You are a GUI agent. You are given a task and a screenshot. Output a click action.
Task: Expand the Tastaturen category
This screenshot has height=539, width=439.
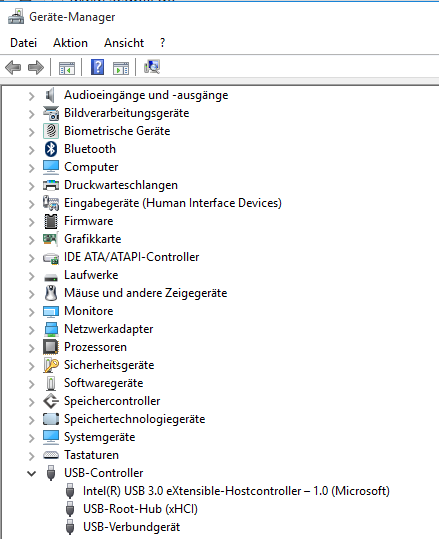32,456
